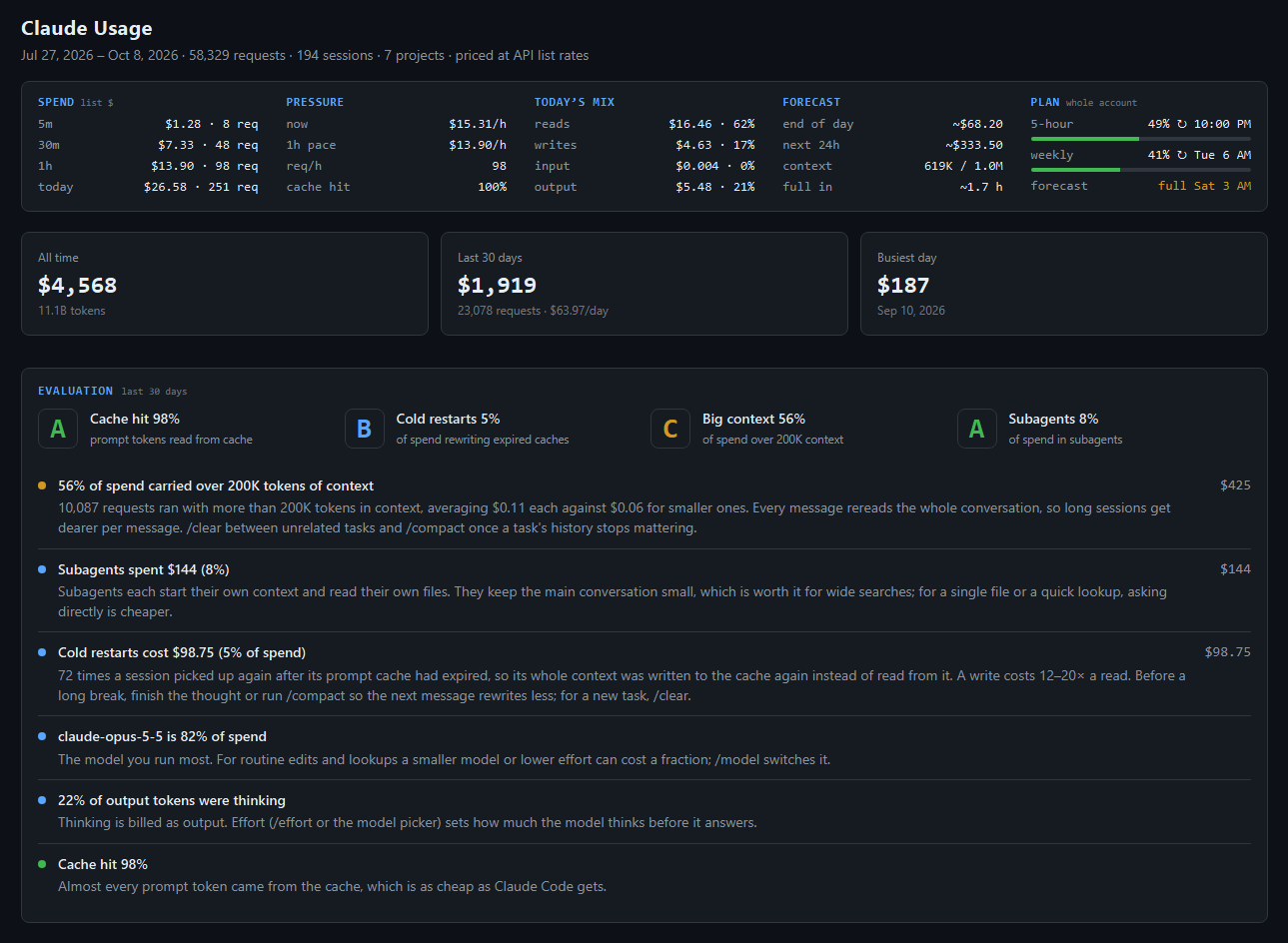This screenshot has height=943, width=1288.
Task: Click the green bullet beside the final 'Cache hit 98%' finding
Action: tap(42, 864)
